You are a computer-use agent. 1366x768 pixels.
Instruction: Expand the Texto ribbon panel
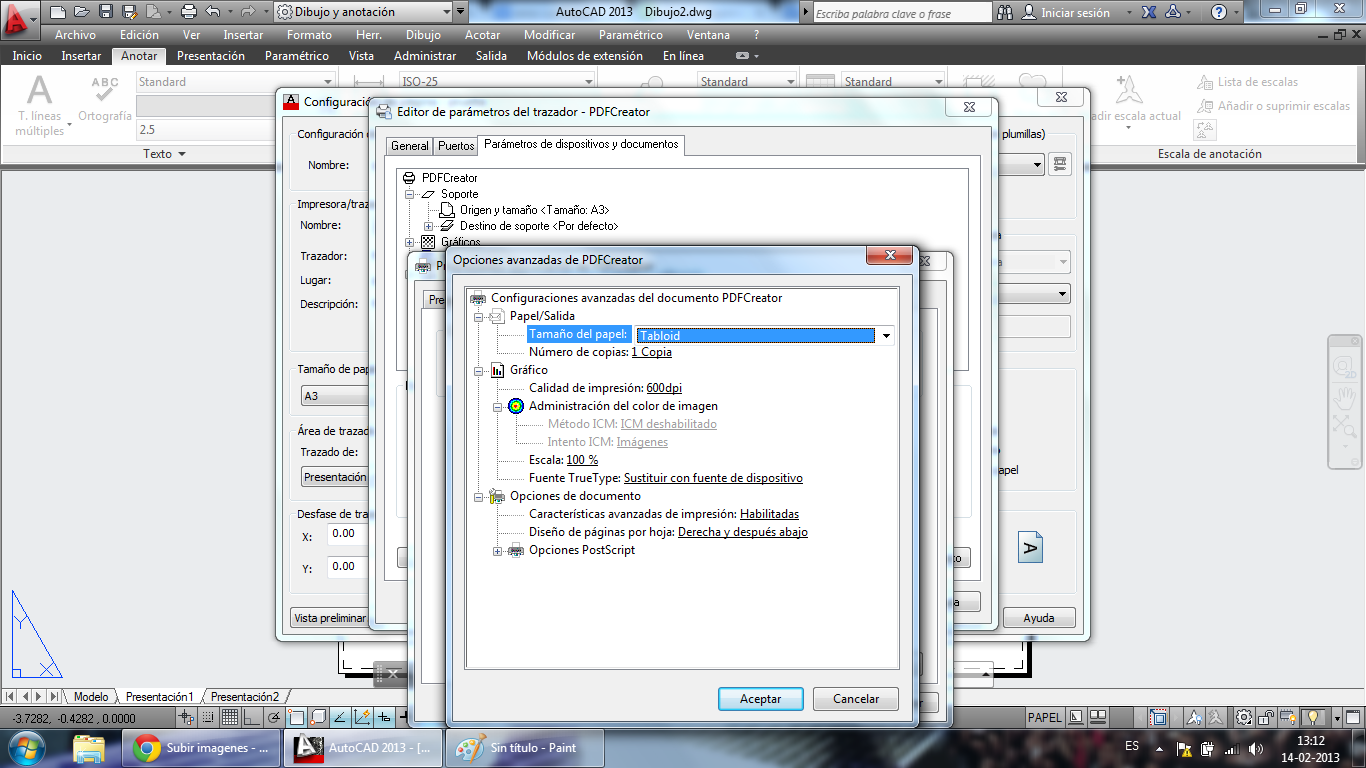click(x=164, y=154)
